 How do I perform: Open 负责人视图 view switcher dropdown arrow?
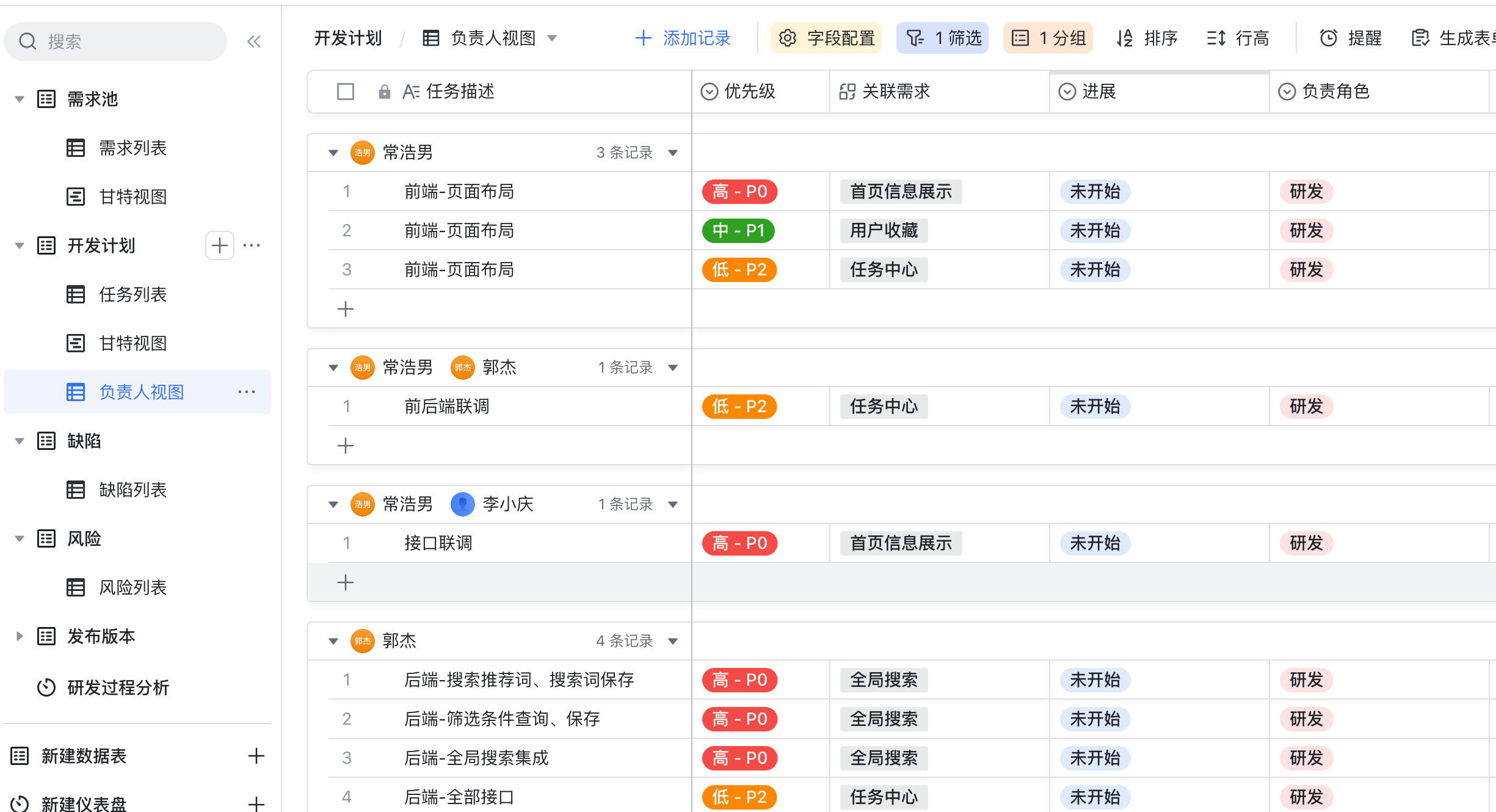pos(552,38)
